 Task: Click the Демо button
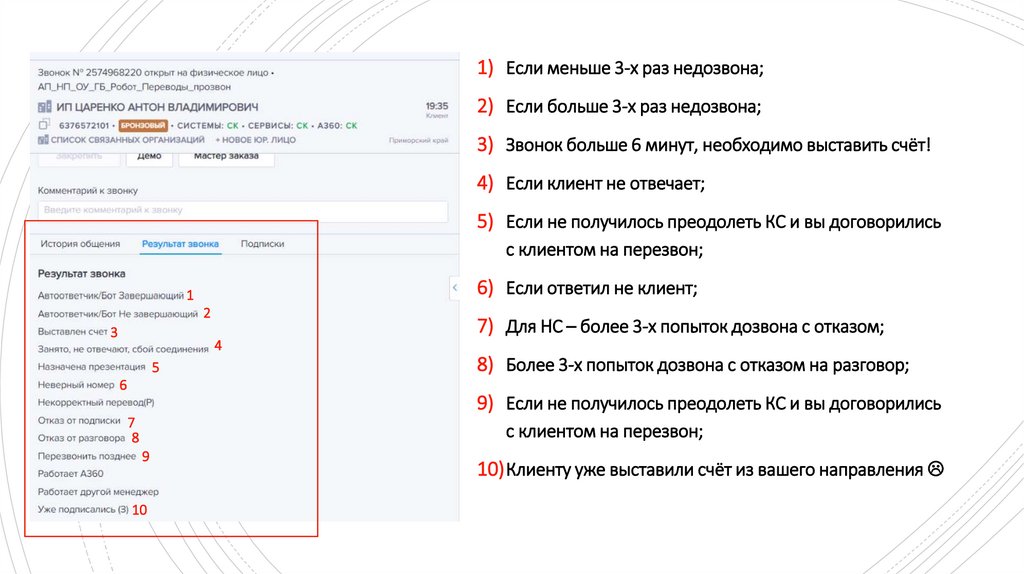tap(149, 157)
